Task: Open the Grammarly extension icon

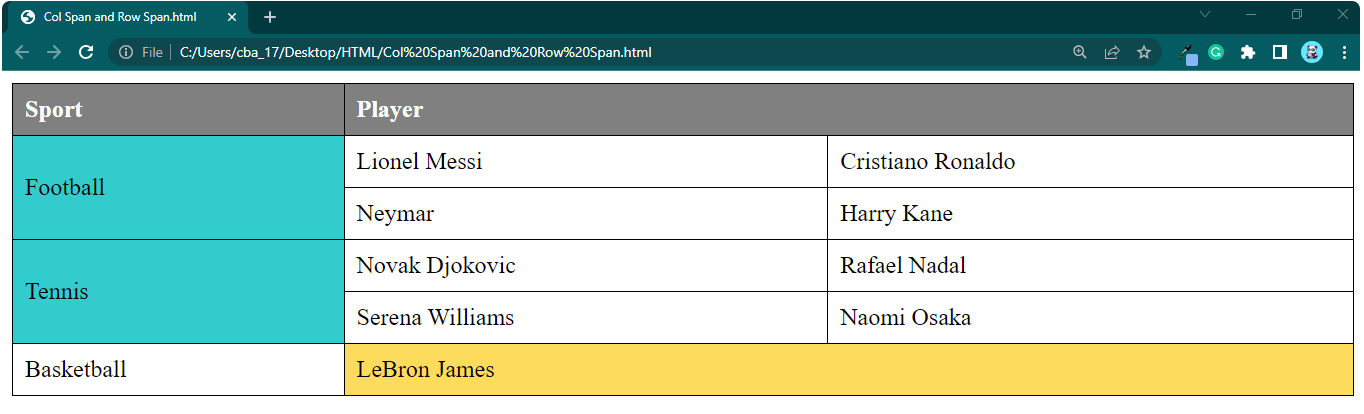Action: pyautogui.click(x=1216, y=52)
